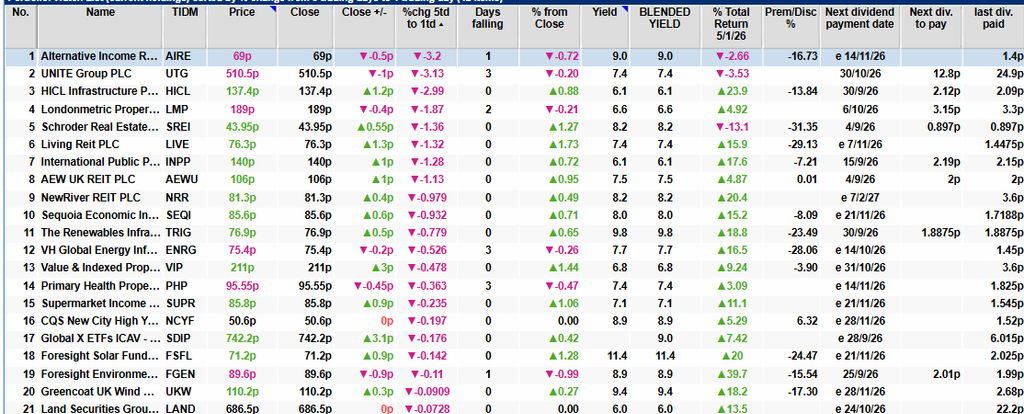
Task: Click the % Total Return 5/1/26 header
Action: point(733,25)
